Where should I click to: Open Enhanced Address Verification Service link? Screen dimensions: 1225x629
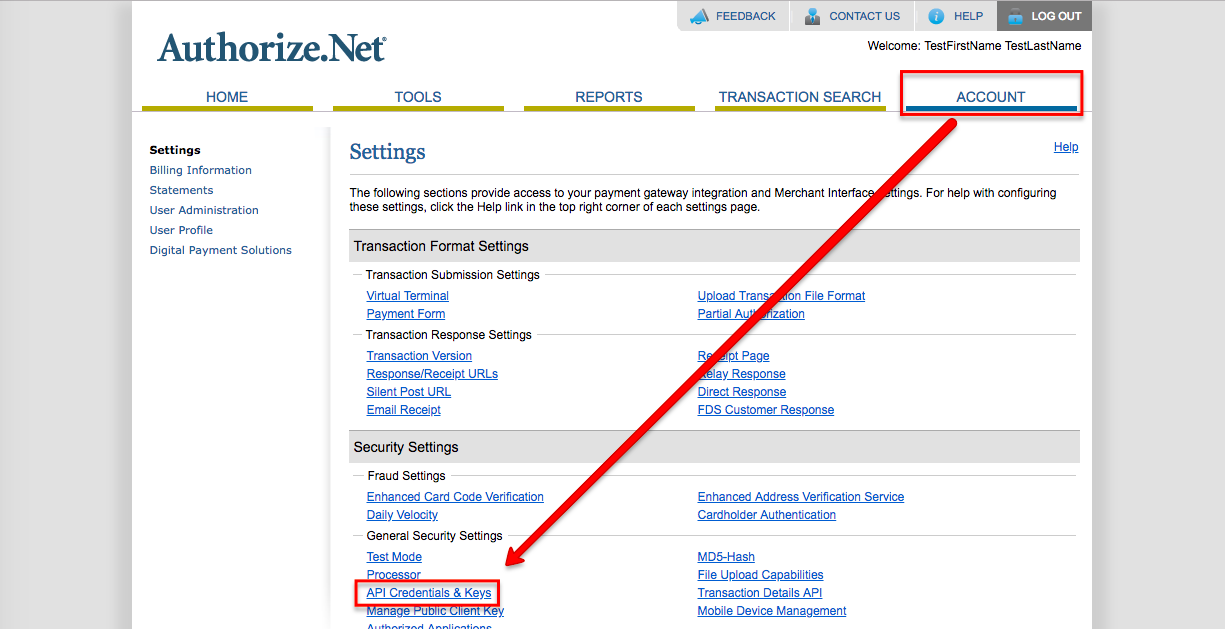tap(801, 497)
